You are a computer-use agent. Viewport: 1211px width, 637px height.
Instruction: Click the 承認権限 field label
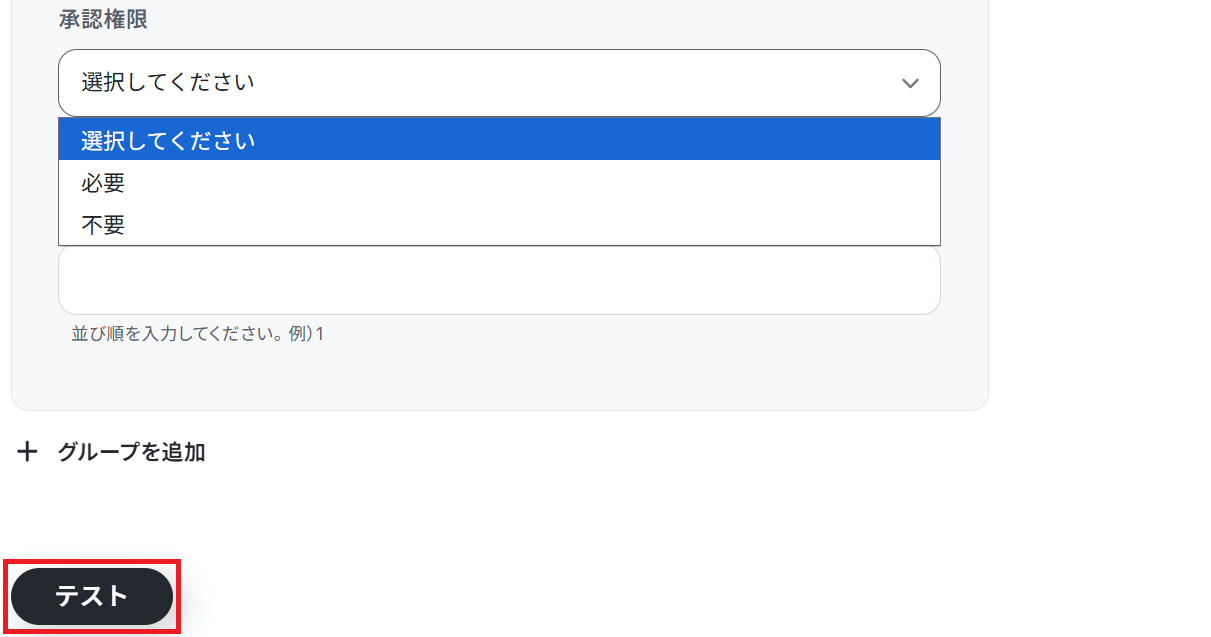[x=103, y=20]
